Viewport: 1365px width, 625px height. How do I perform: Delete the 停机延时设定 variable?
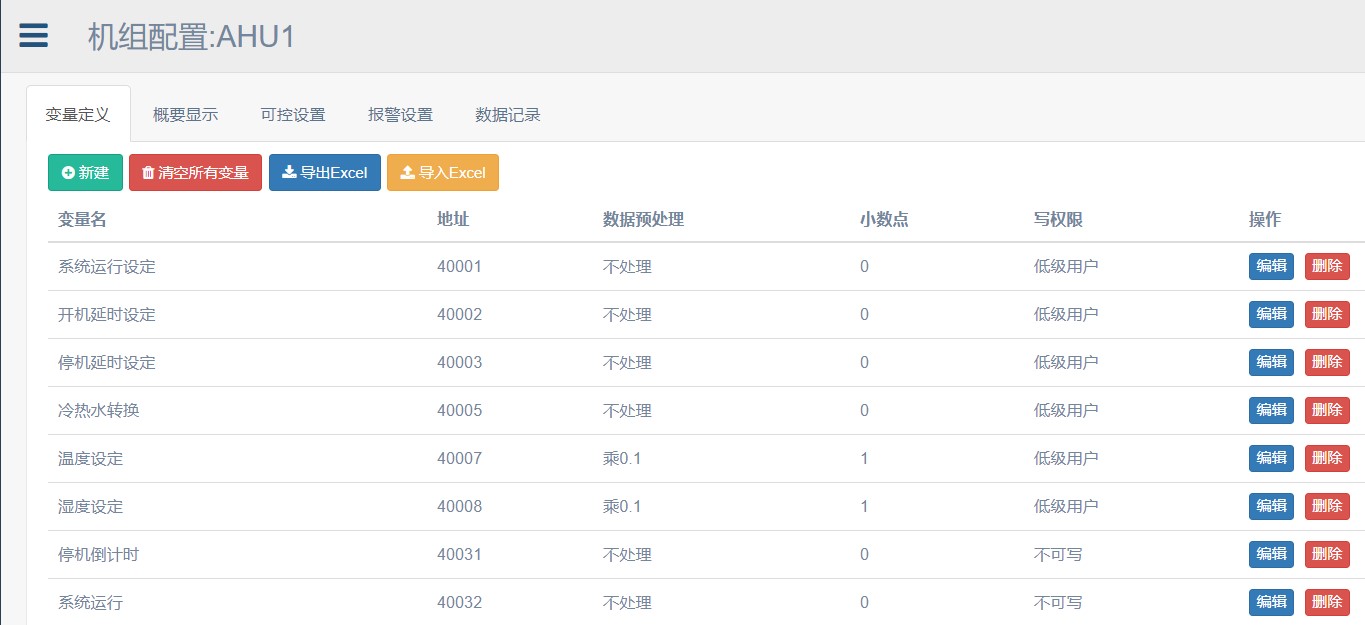pos(1327,362)
